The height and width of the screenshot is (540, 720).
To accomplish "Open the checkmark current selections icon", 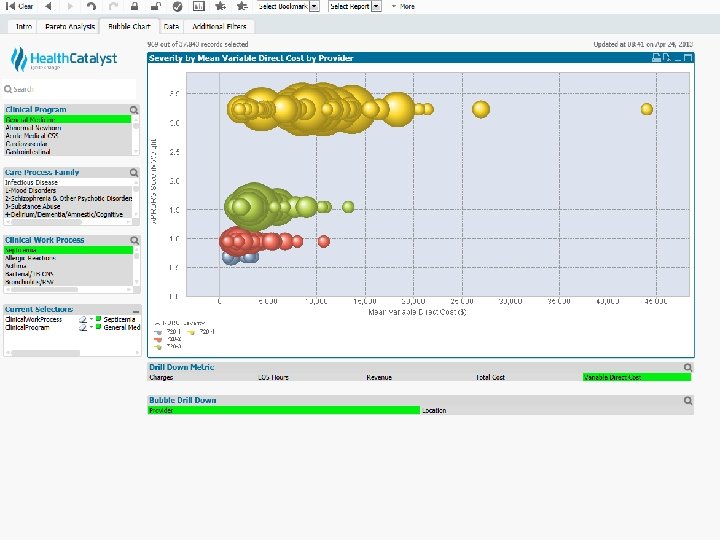I will pos(177,6).
